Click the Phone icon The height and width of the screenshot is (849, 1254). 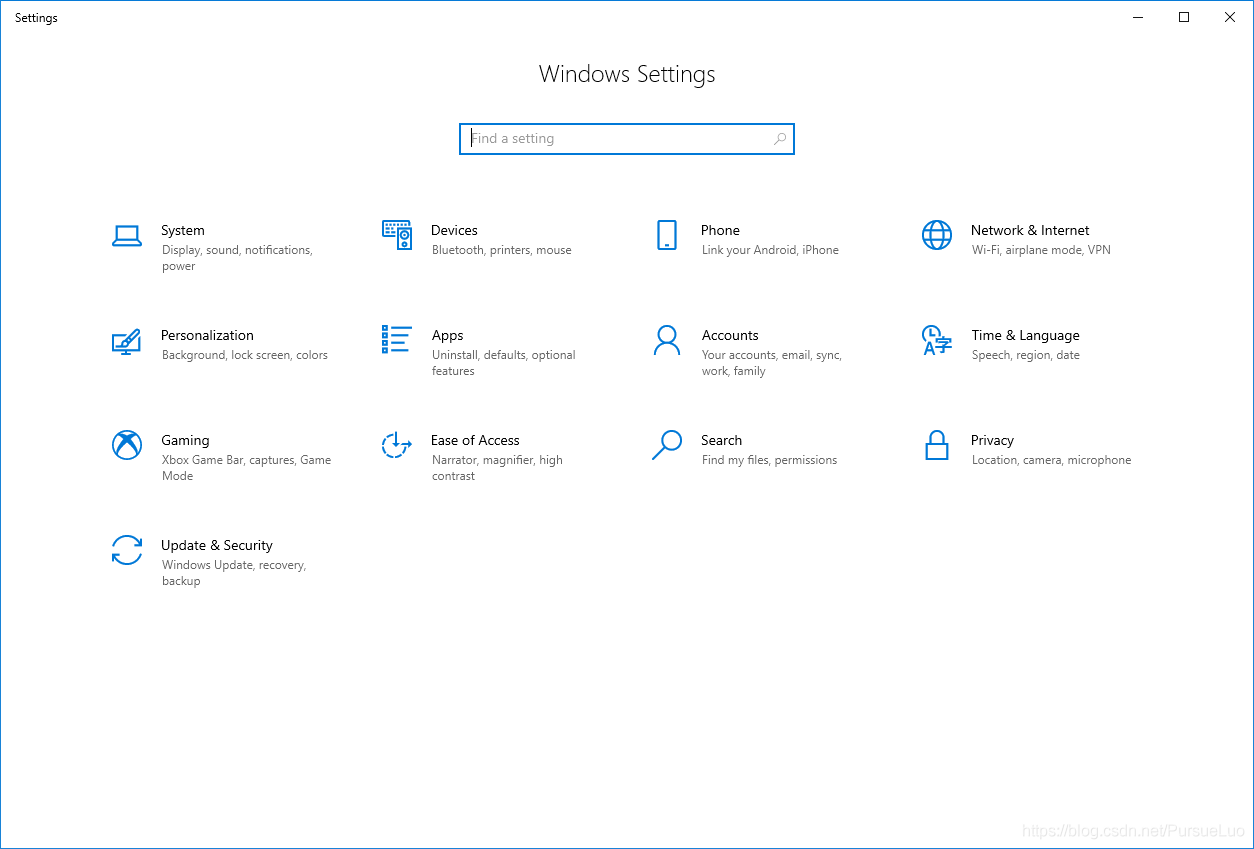click(x=667, y=235)
